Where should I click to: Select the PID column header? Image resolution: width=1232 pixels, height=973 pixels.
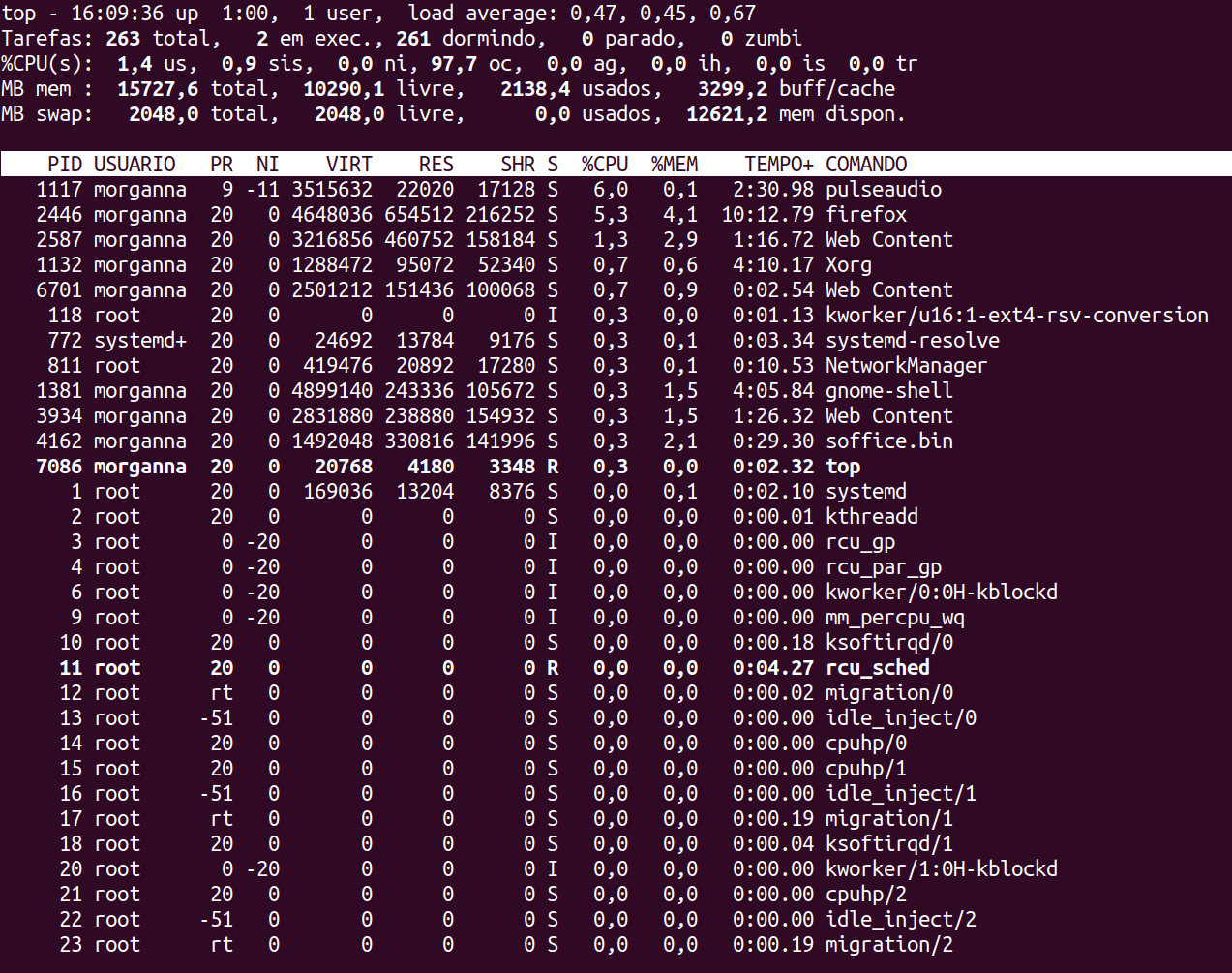point(65,164)
